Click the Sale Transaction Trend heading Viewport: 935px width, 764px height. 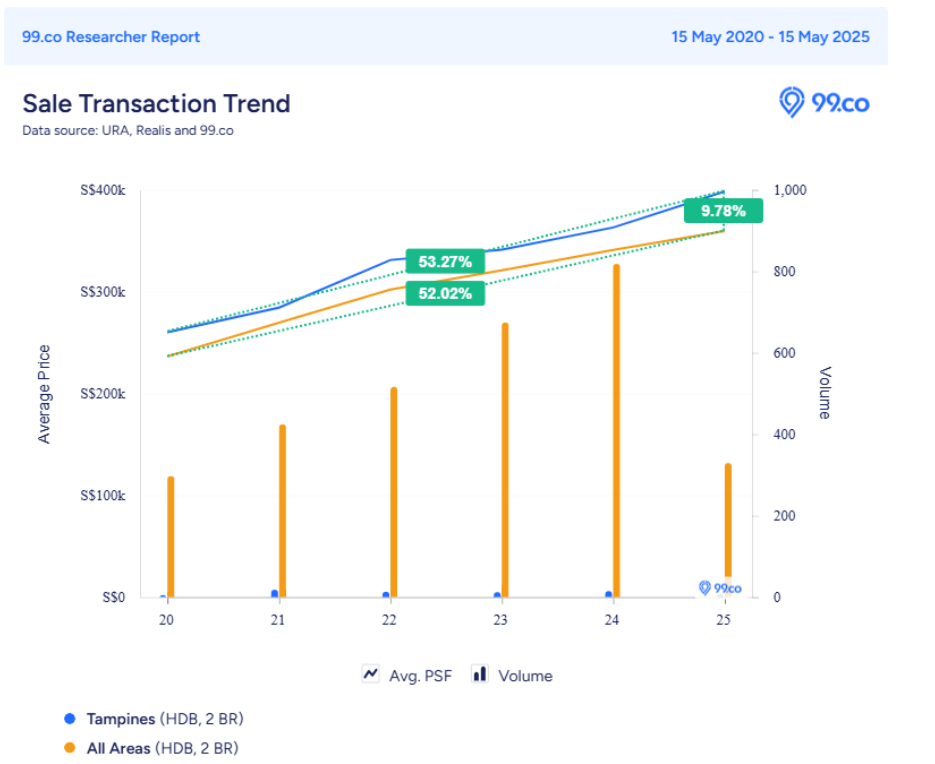(156, 104)
